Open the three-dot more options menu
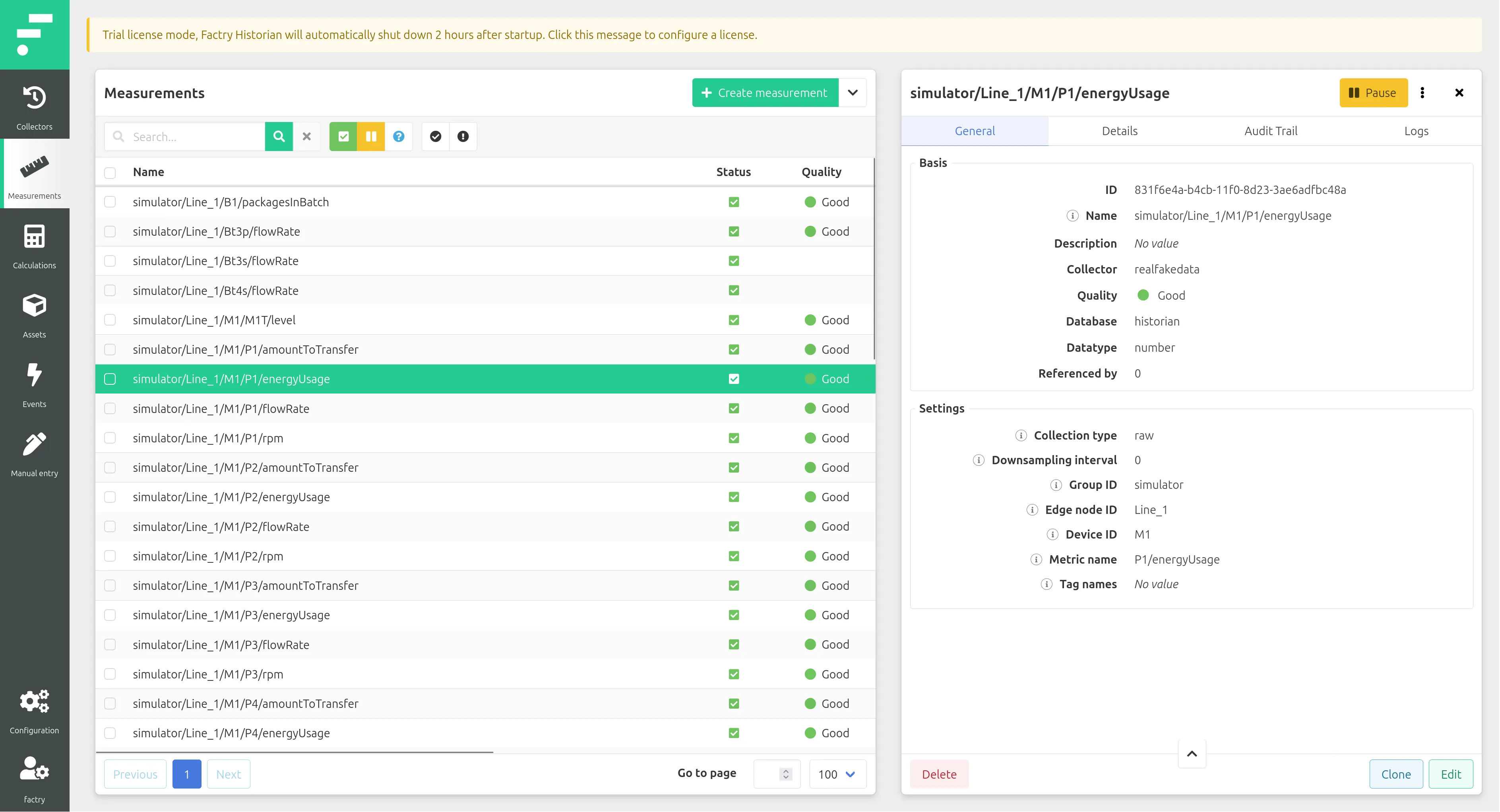 (1422, 93)
